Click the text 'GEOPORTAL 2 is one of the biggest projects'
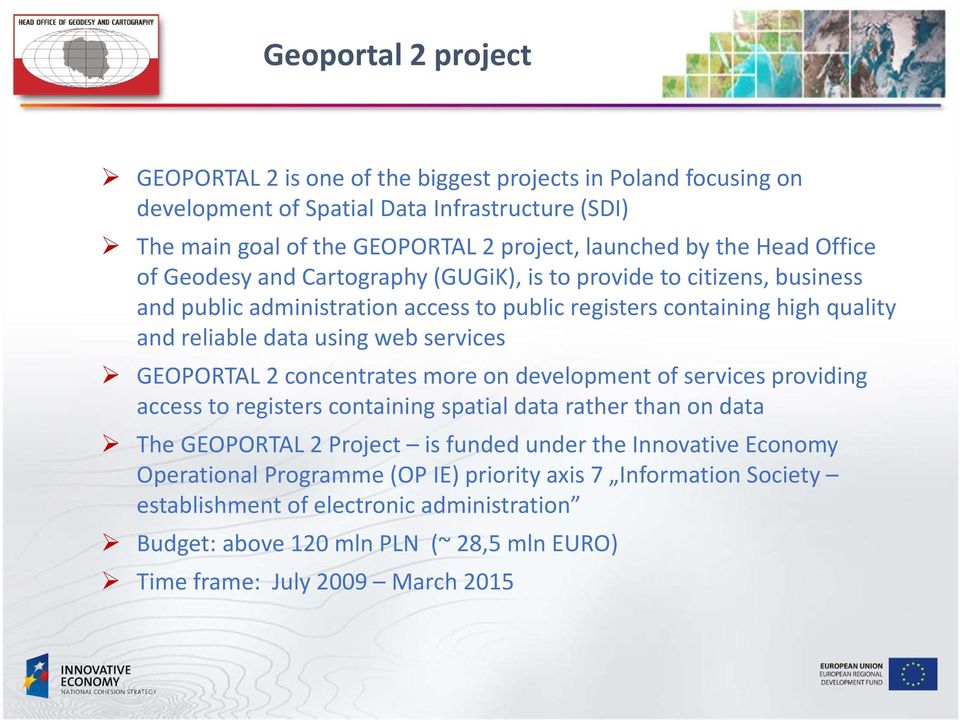This screenshot has width=960, height=720. pos(358,178)
